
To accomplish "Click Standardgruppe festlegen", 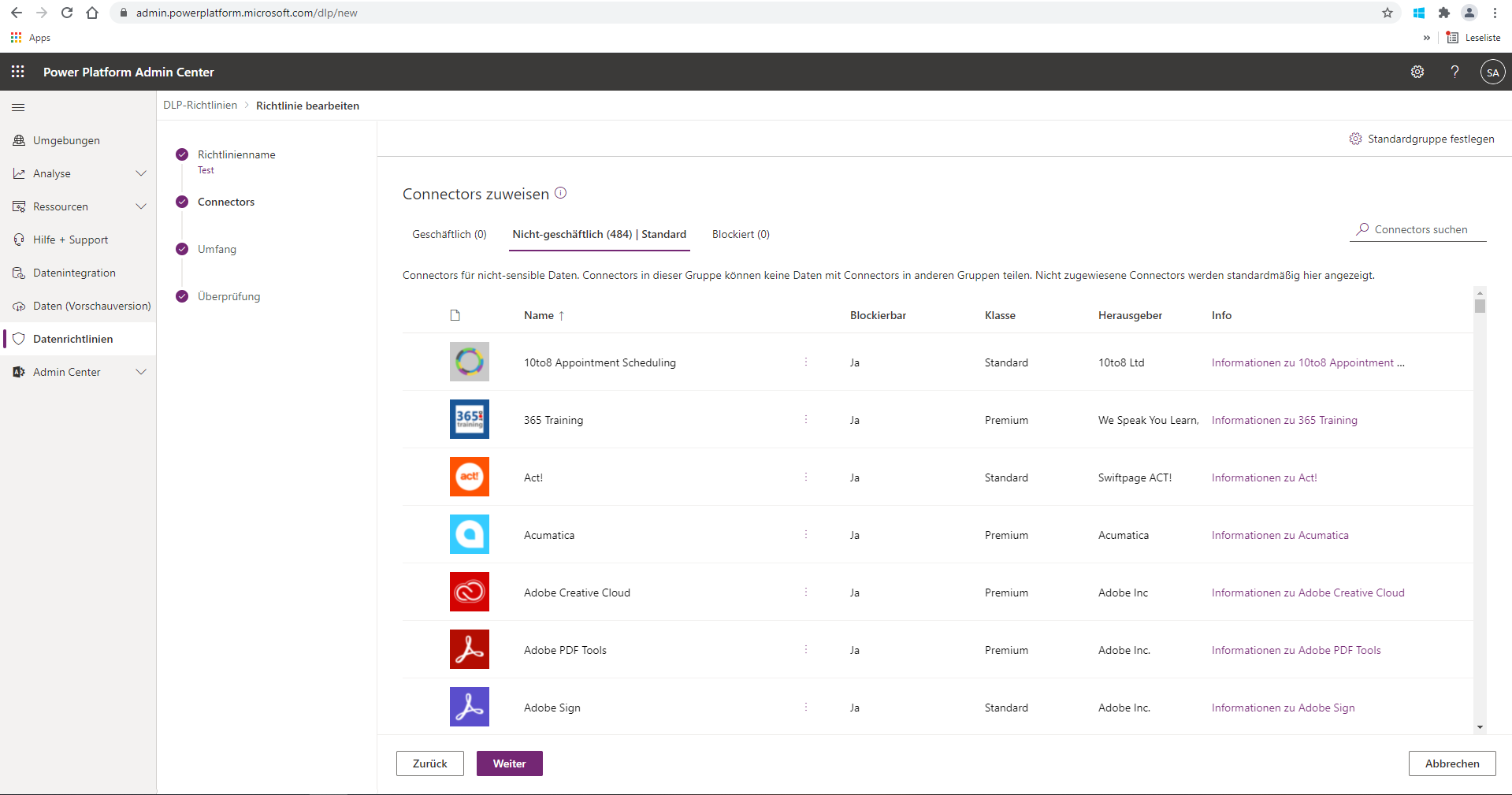I will pos(1421,139).
